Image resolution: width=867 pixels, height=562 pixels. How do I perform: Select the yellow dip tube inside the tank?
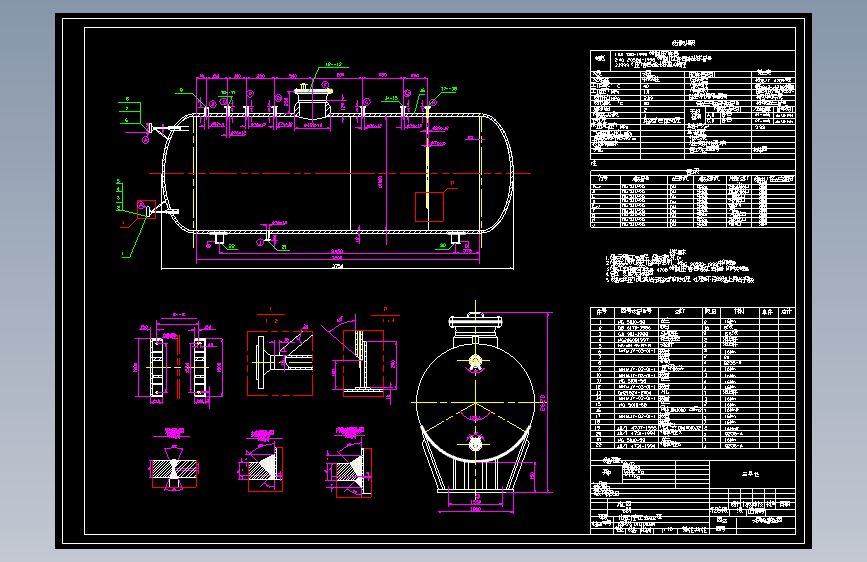click(x=427, y=158)
